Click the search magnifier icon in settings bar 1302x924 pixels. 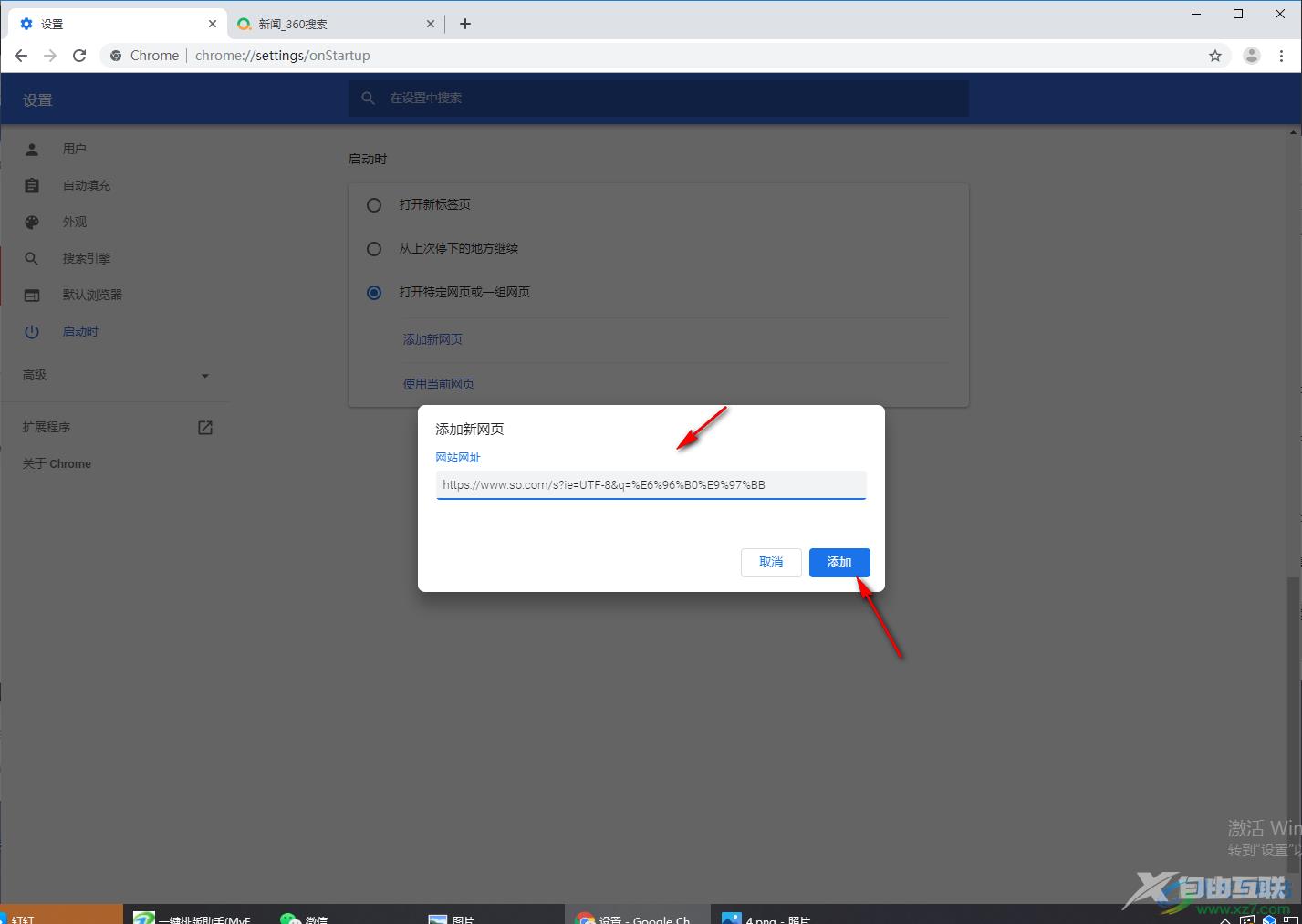pos(368,98)
